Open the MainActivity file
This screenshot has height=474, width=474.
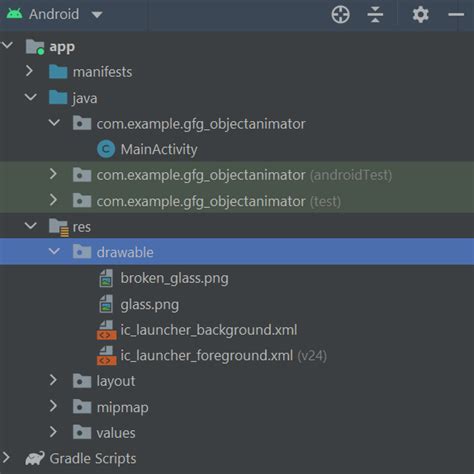tap(159, 149)
